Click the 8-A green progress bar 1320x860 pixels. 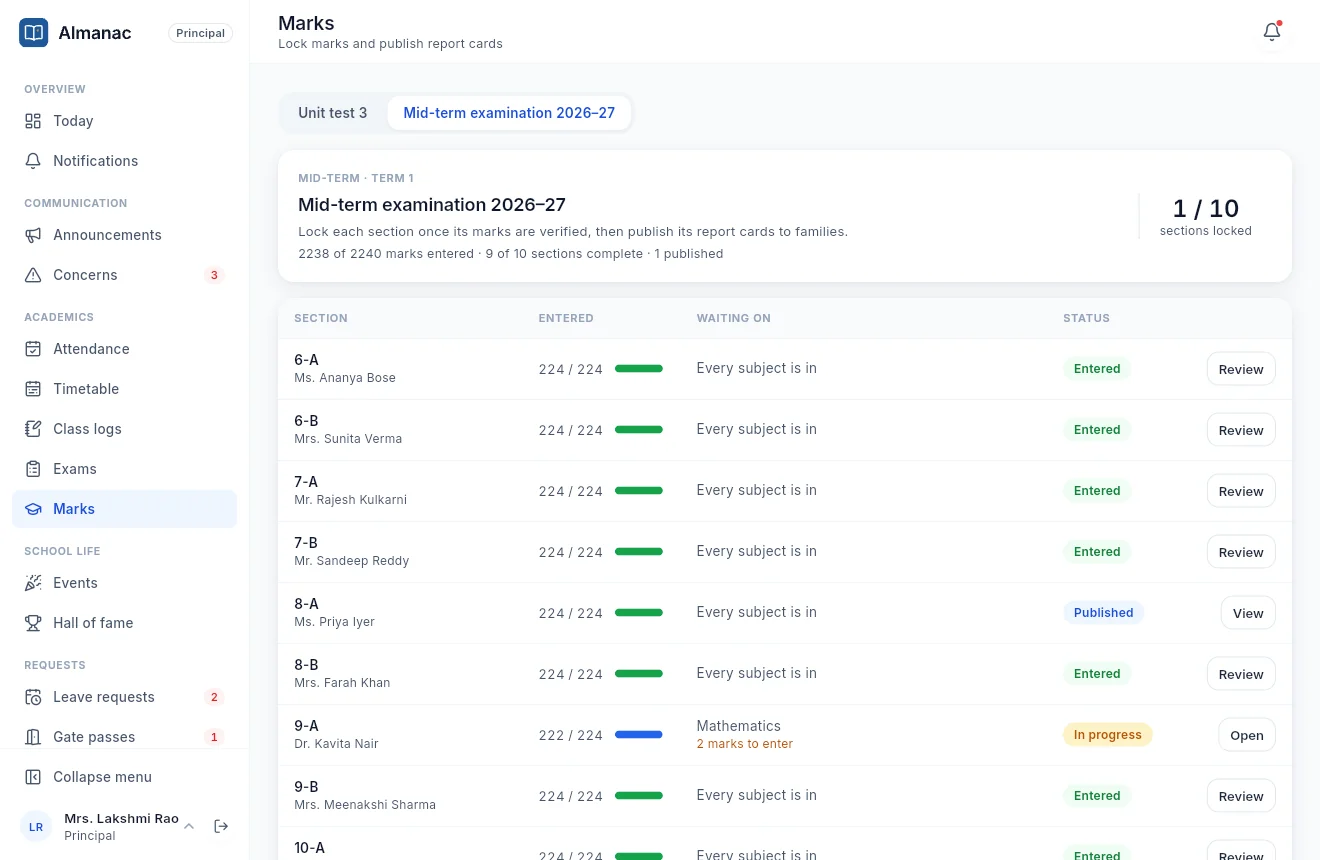tap(639, 613)
